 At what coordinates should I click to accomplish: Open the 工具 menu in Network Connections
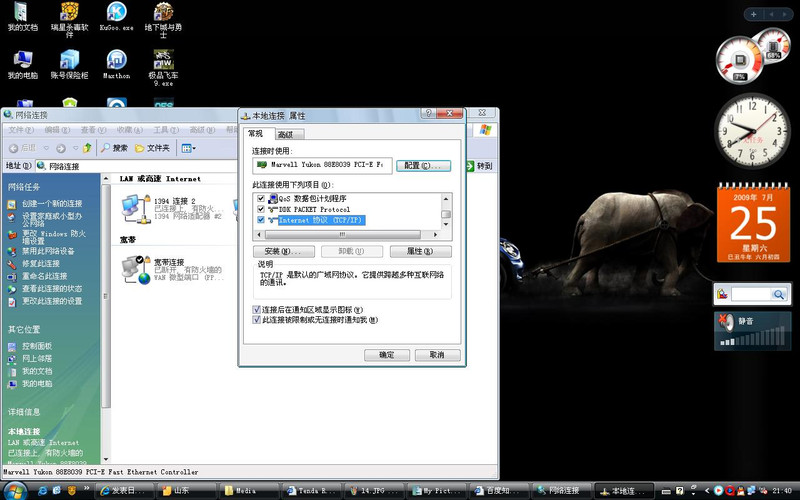[x=163, y=130]
